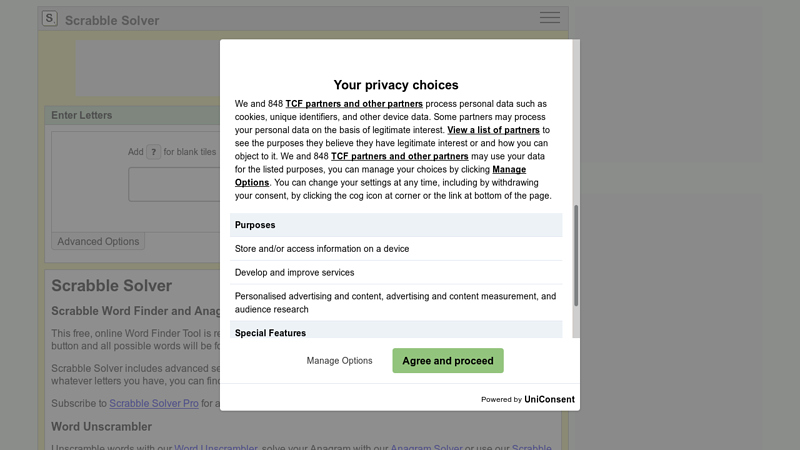Screen dimensions: 800x450
Task: Expand Develop and improve services purpose
Action: [396, 272]
